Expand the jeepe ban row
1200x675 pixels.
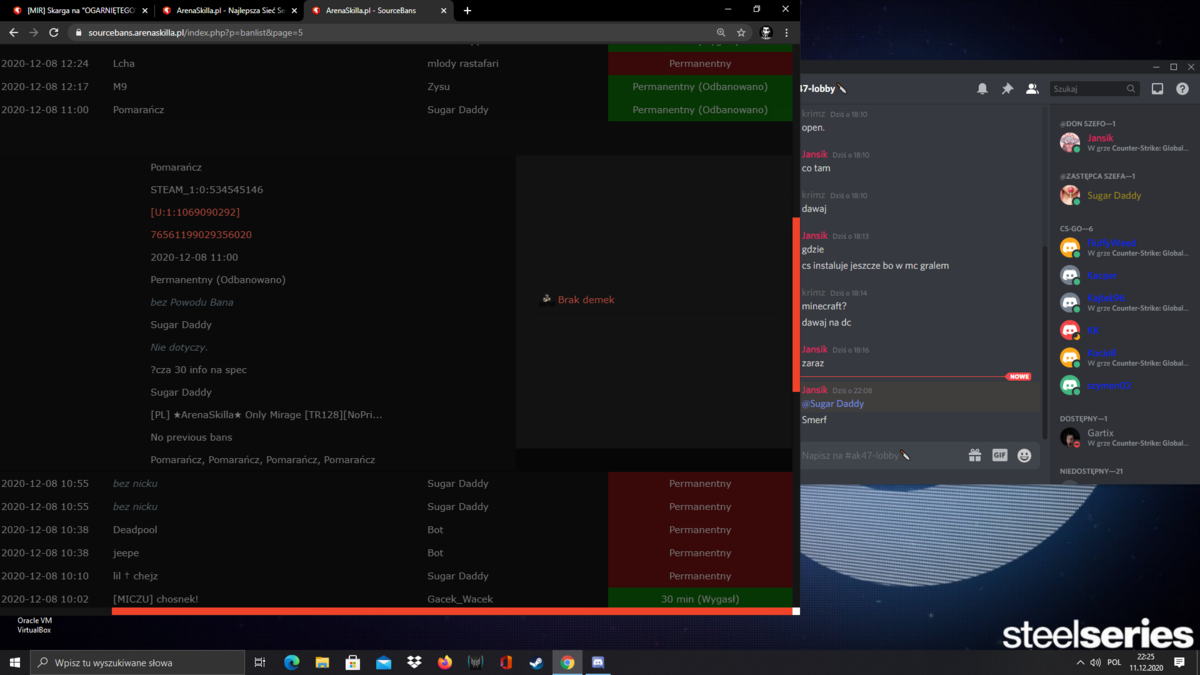pyautogui.click(x=396, y=552)
